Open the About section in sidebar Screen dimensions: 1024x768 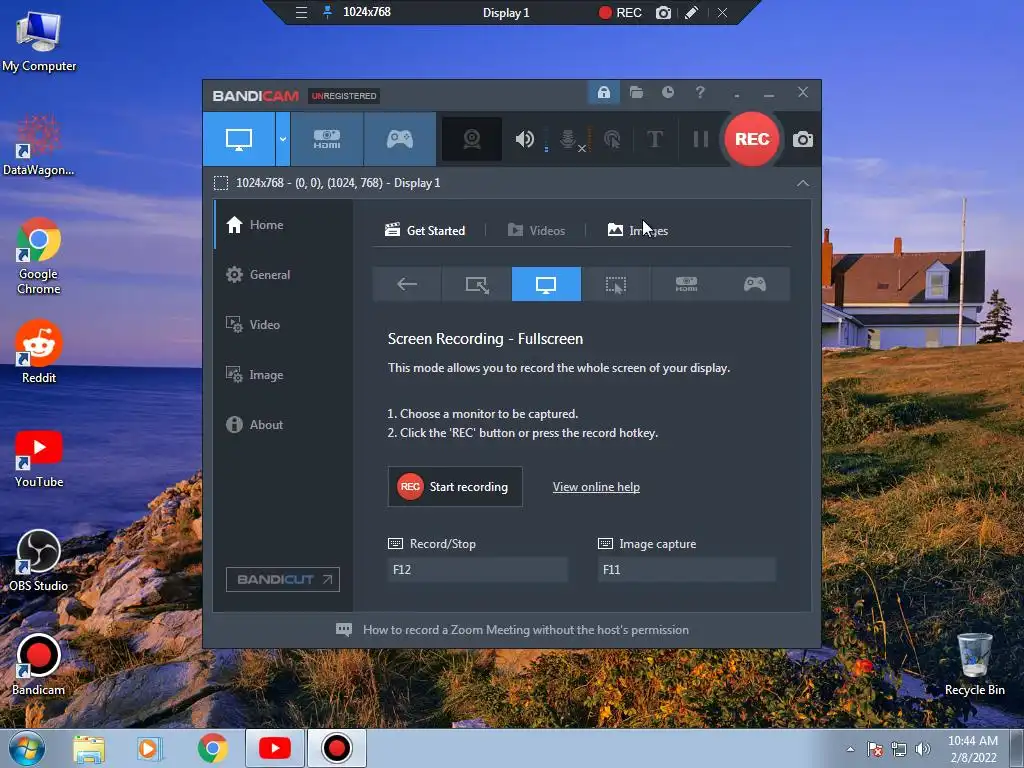pos(283,424)
